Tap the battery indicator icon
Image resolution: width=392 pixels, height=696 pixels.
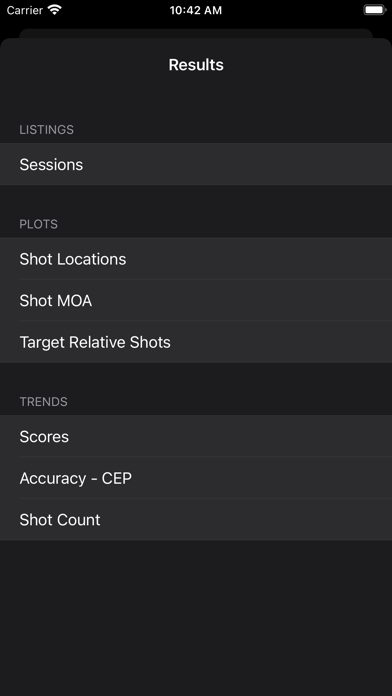[x=374, y=10]
